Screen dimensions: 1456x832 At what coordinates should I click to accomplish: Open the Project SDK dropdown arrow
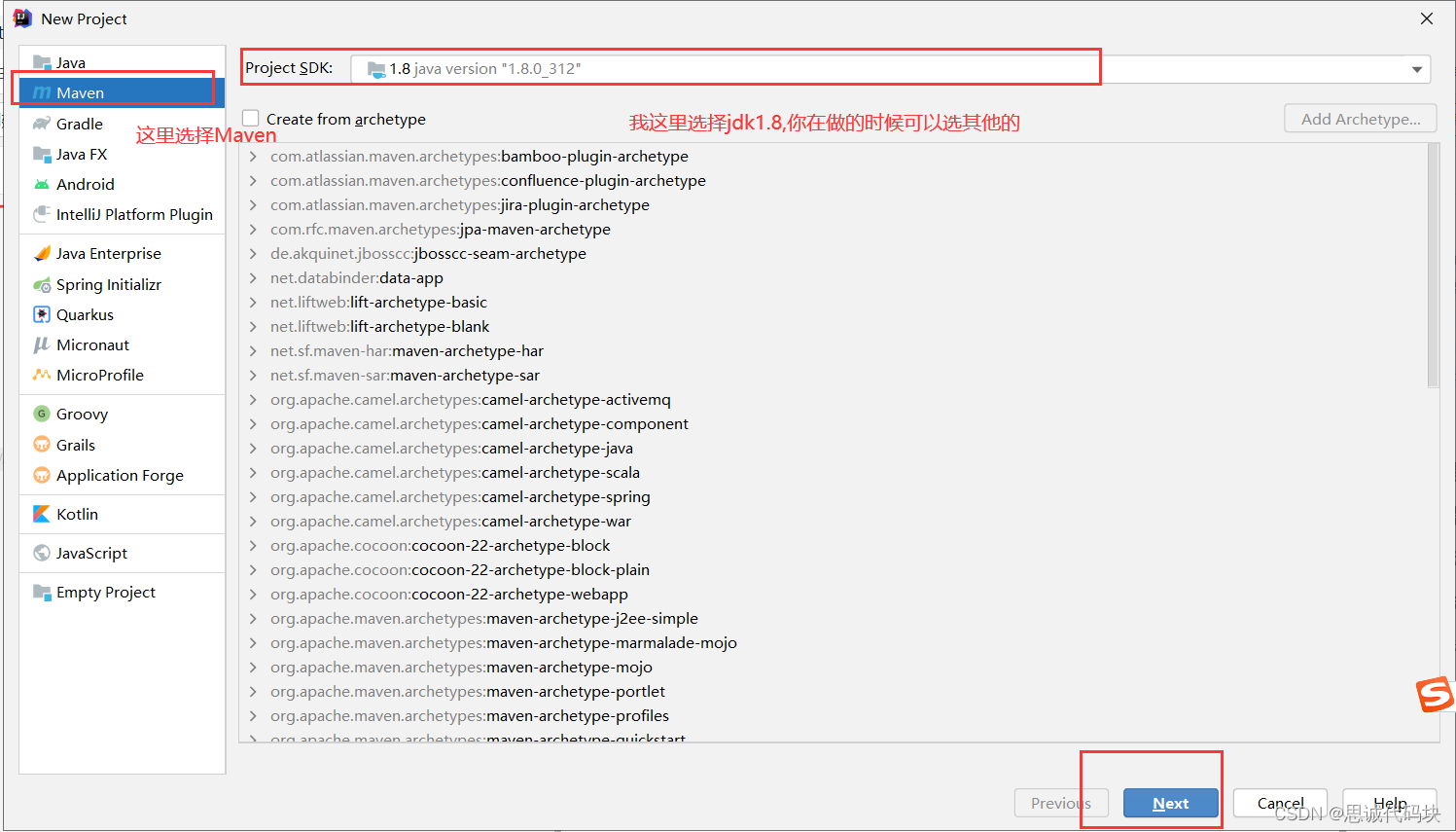pos(1417,69)
